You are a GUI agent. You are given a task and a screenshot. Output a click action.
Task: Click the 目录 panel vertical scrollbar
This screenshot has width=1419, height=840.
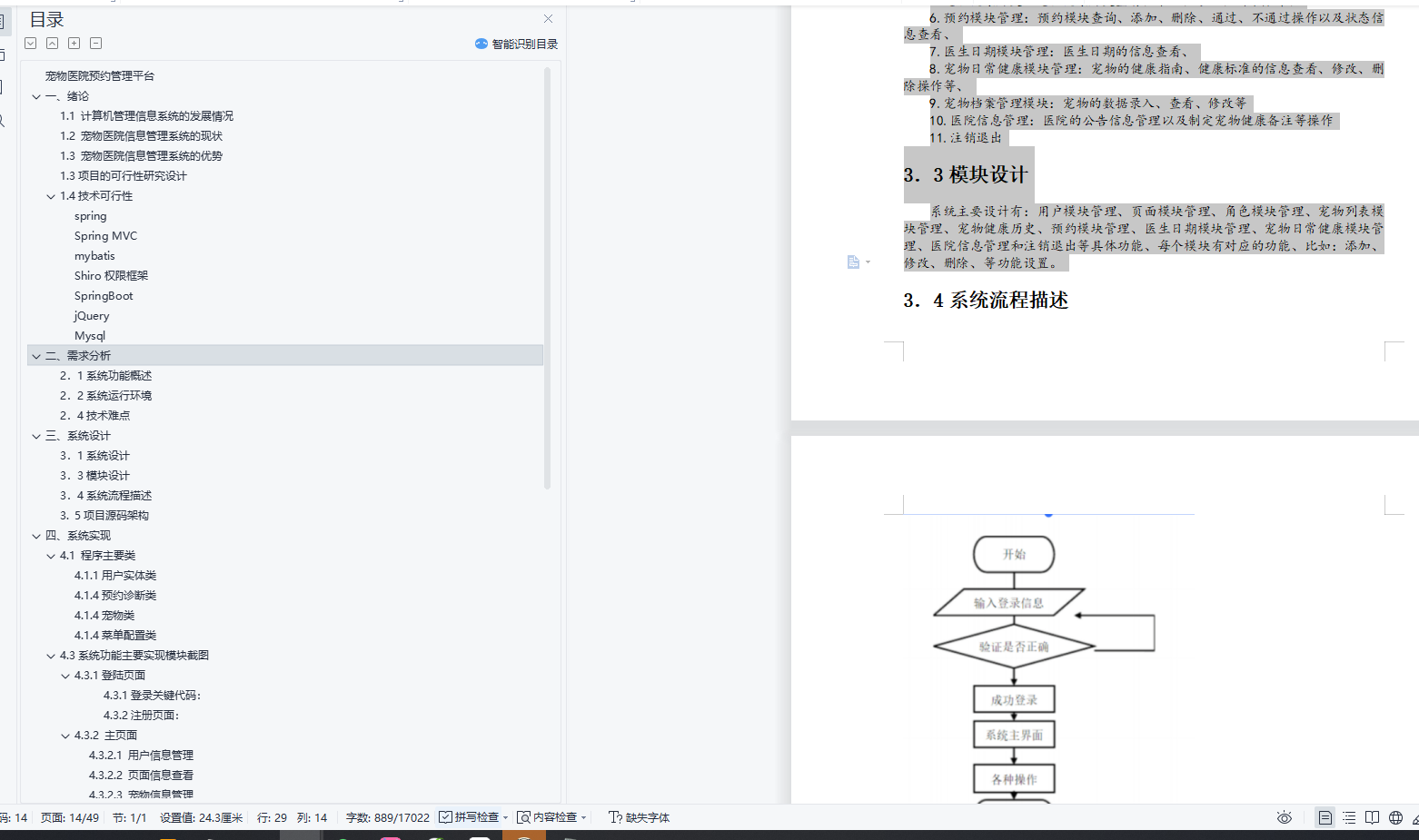tap(547, 272)
